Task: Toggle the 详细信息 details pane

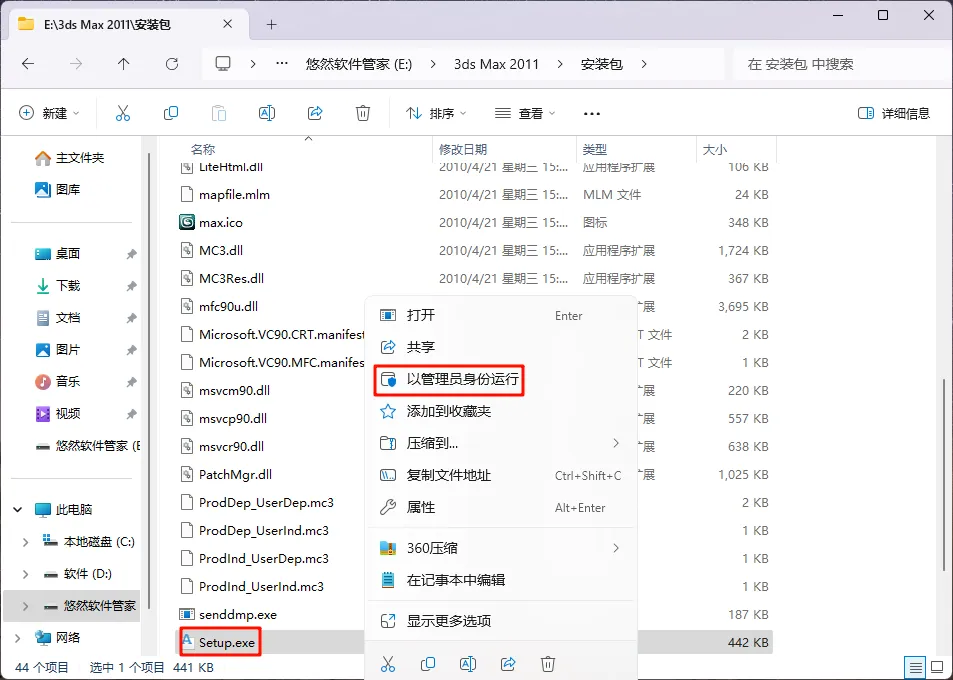Action: 893,113
